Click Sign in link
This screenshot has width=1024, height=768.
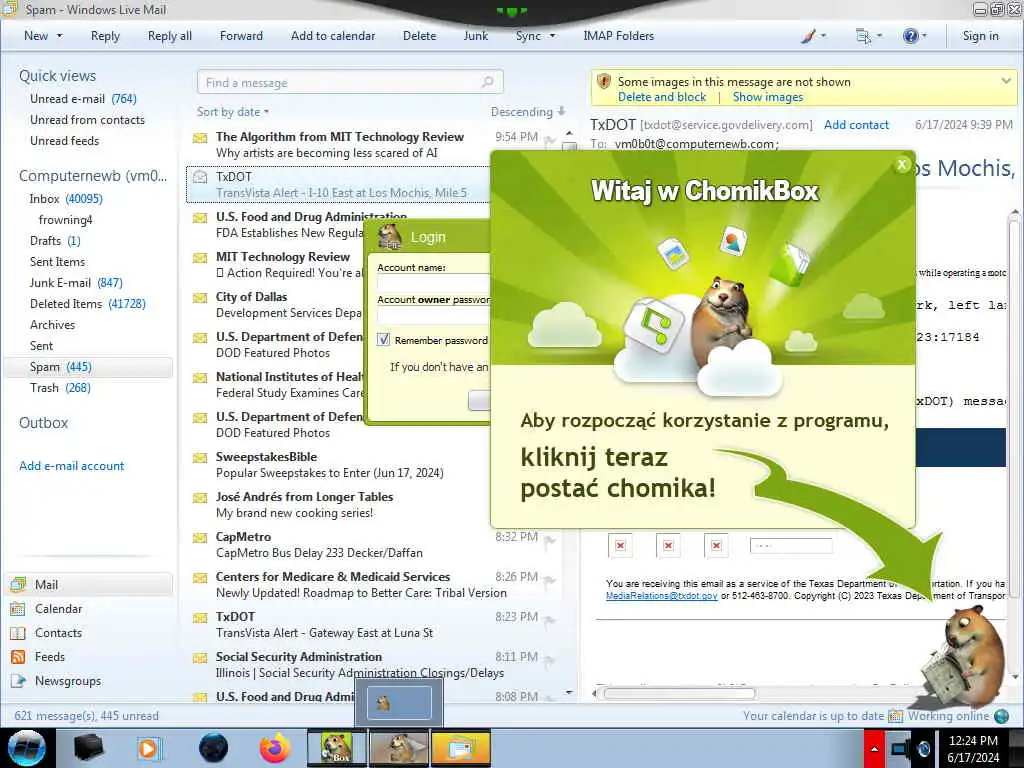point(980,36)
